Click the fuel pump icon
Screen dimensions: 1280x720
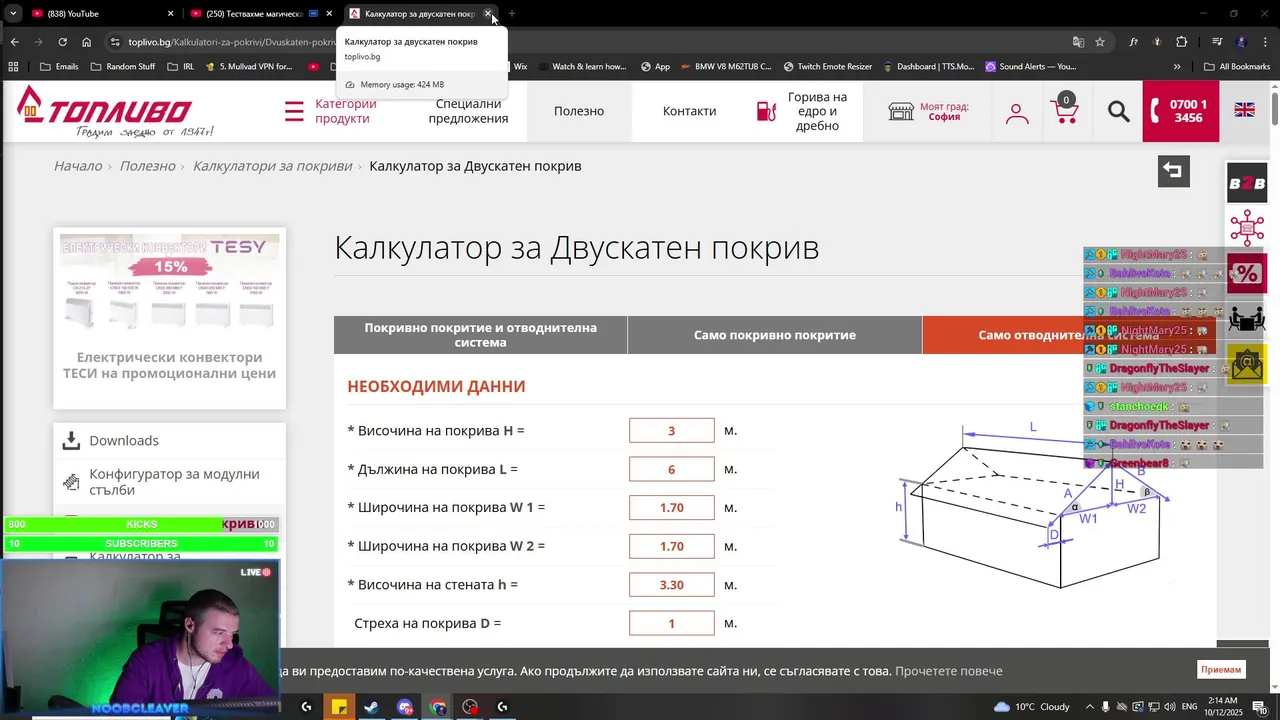[766, 111]
